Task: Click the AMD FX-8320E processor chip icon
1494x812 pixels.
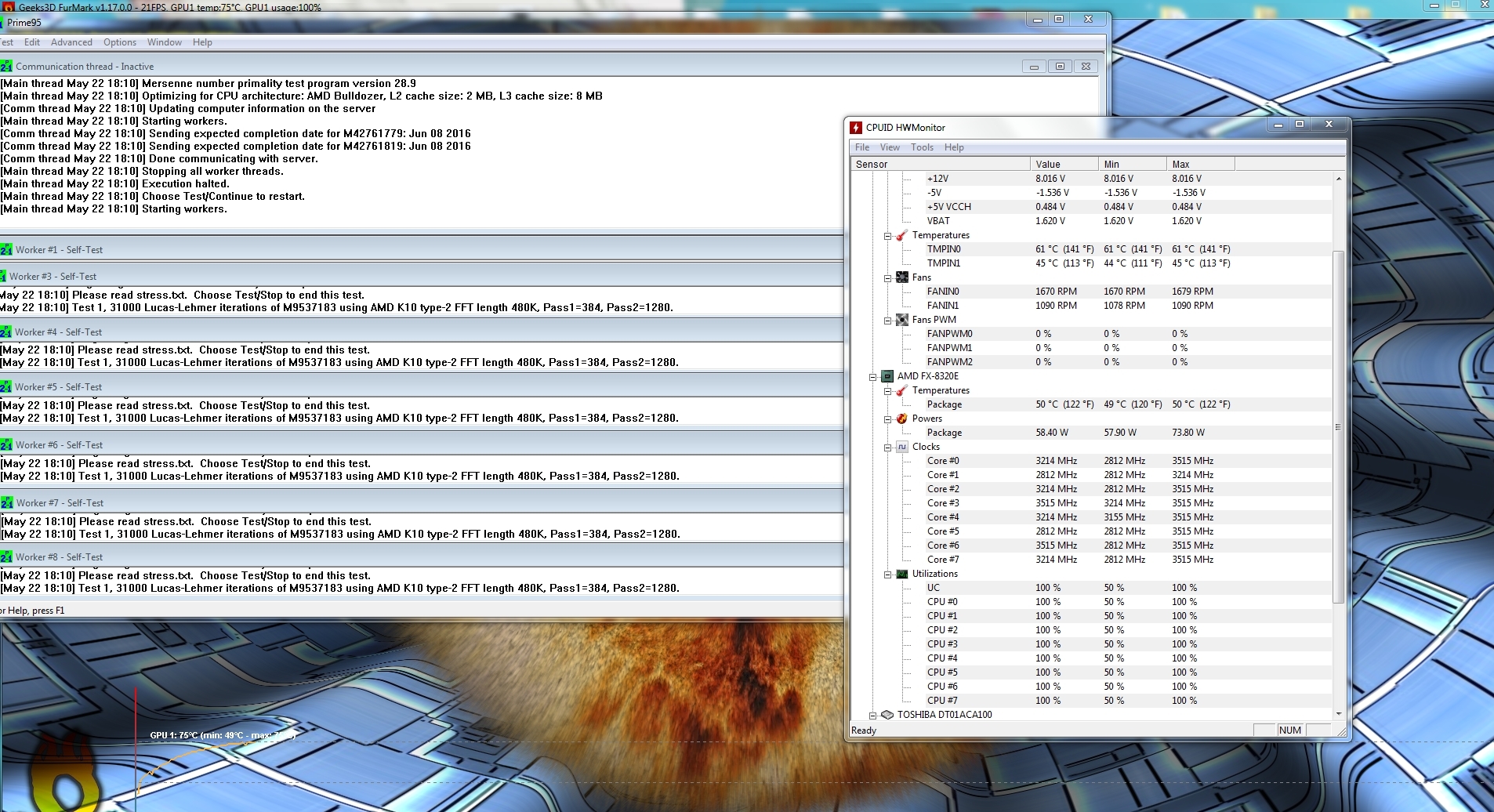Action: (887, 376)
